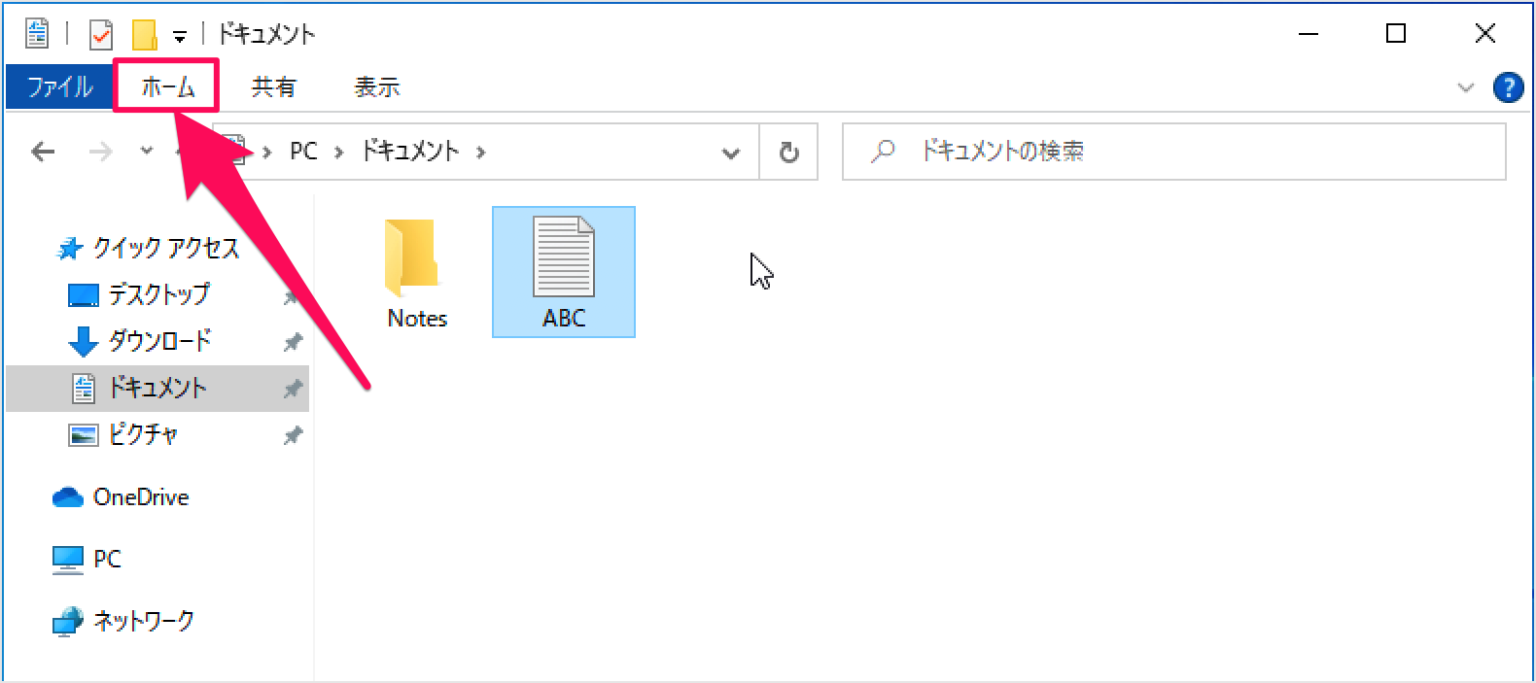
Task: Go back with the left arrow
Action: tap(43, 151)
